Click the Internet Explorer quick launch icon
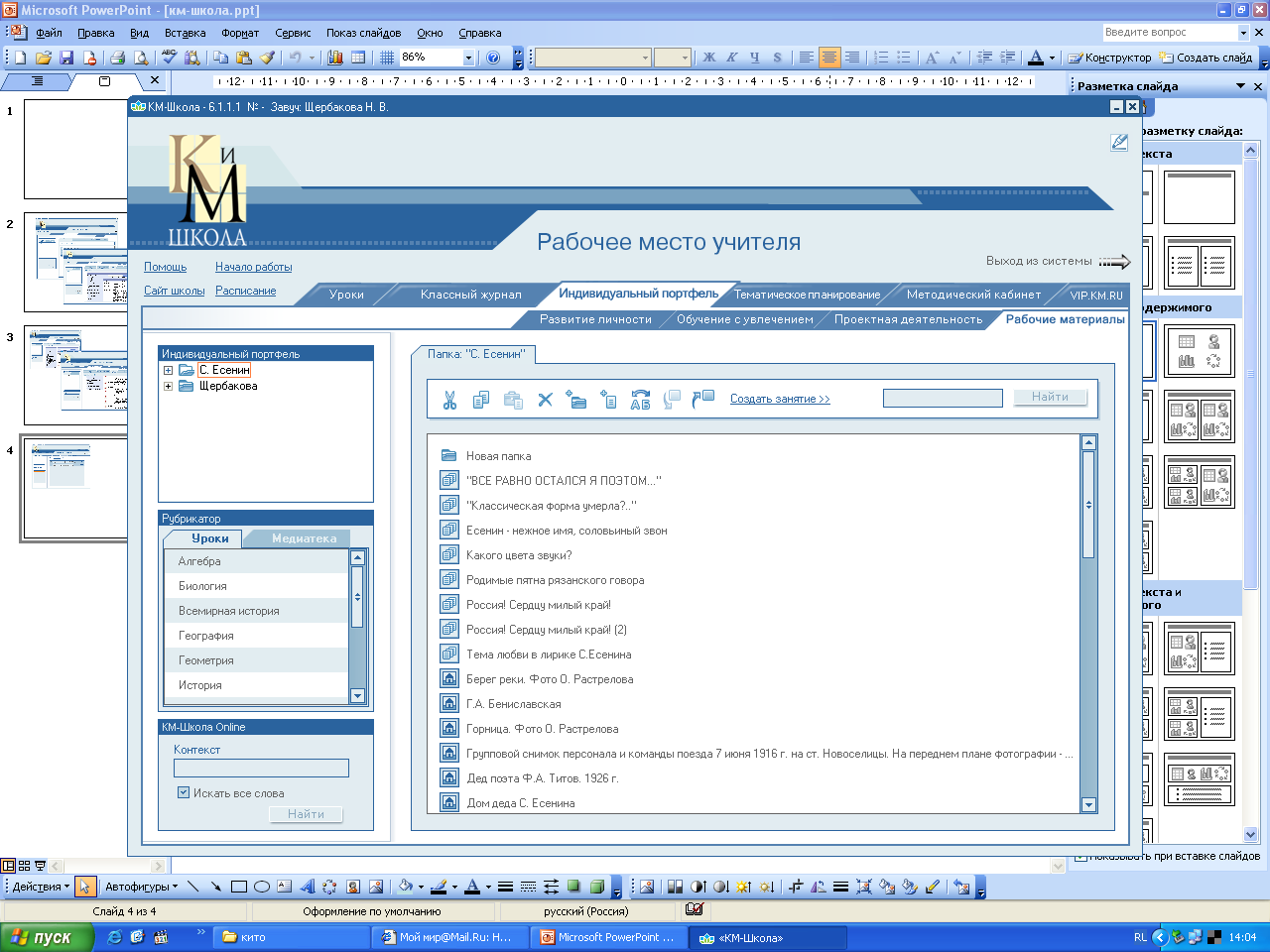Screen dimensions: 1270x952 [115, 937]
